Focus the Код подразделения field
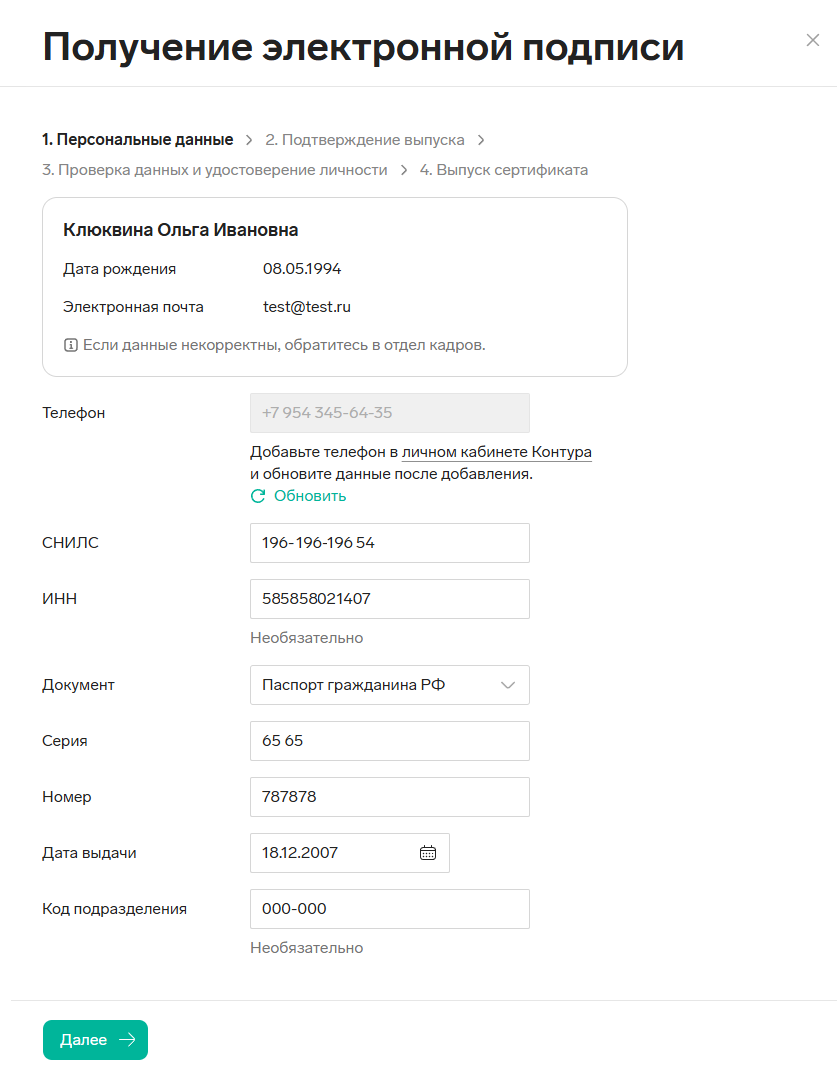 click(x=389, y=909)
